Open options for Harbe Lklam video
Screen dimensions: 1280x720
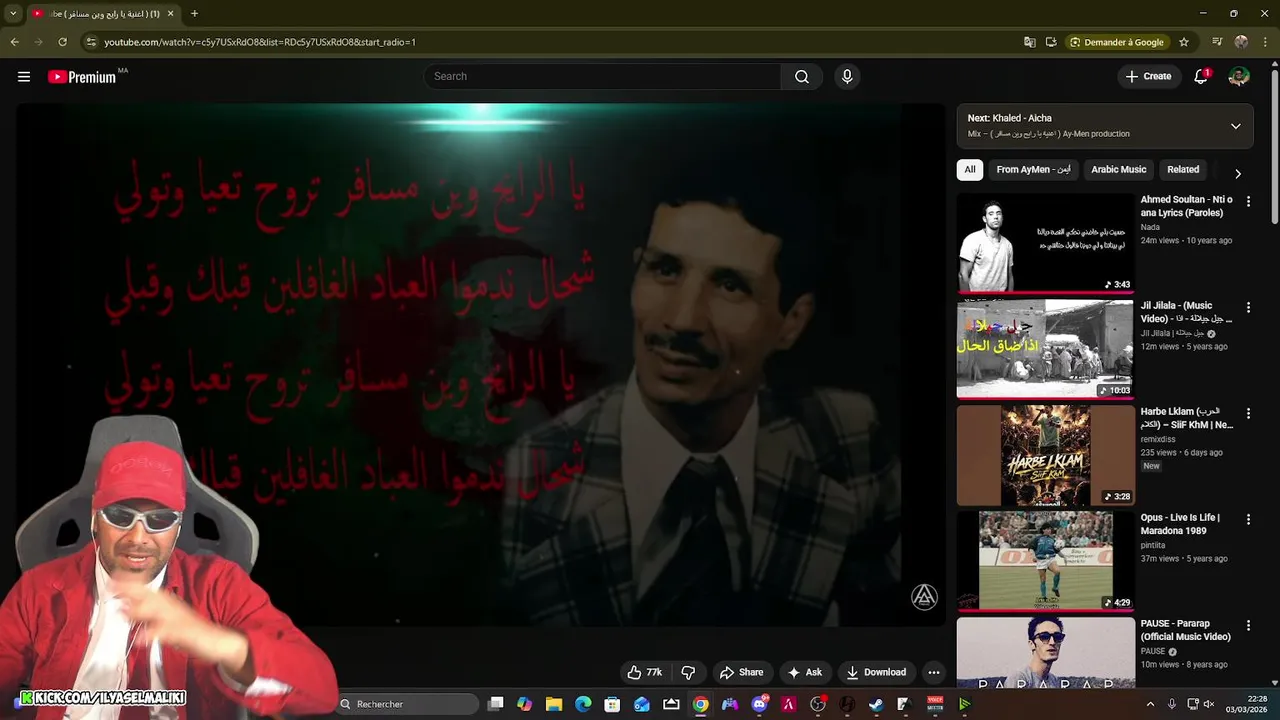[1248, 413]
